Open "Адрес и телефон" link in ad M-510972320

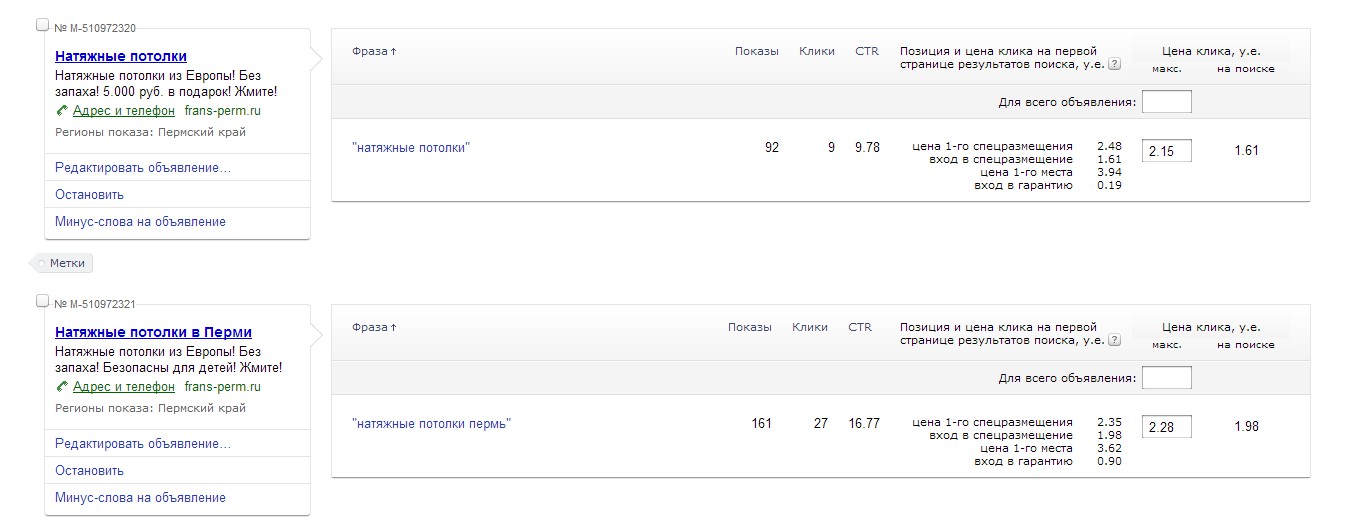pos(123,111)
